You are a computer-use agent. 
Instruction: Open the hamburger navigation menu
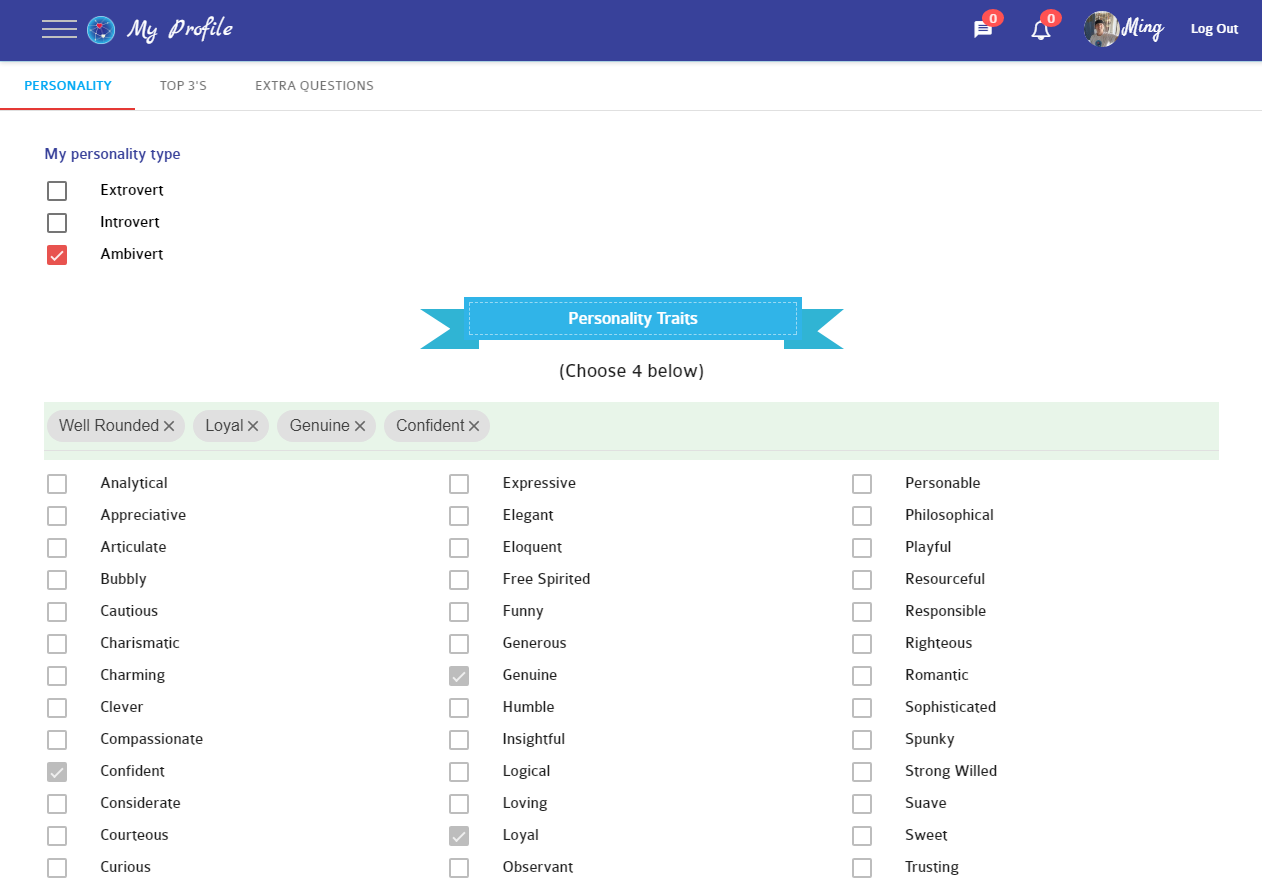click(x=59, y=29)
